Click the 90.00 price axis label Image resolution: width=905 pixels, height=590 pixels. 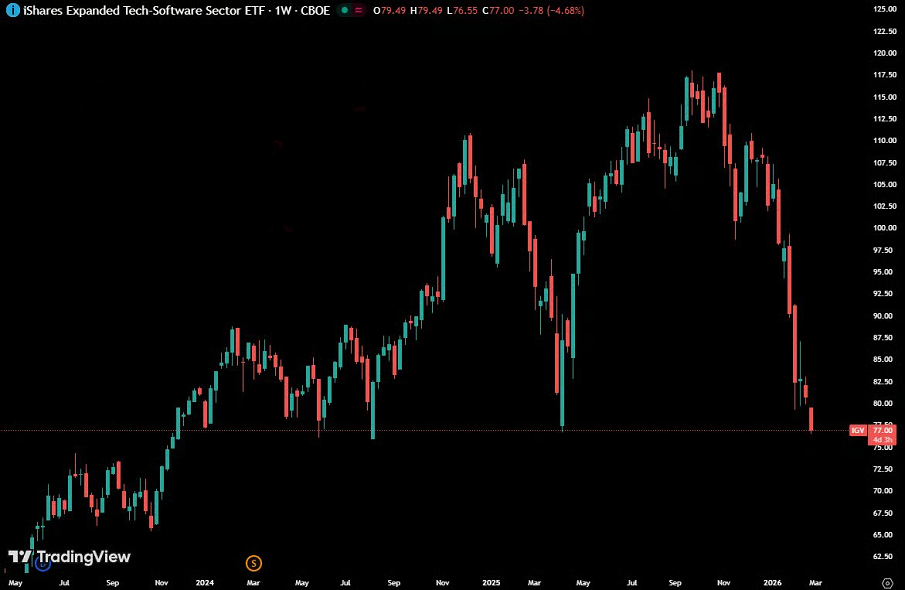pos(885,316)
